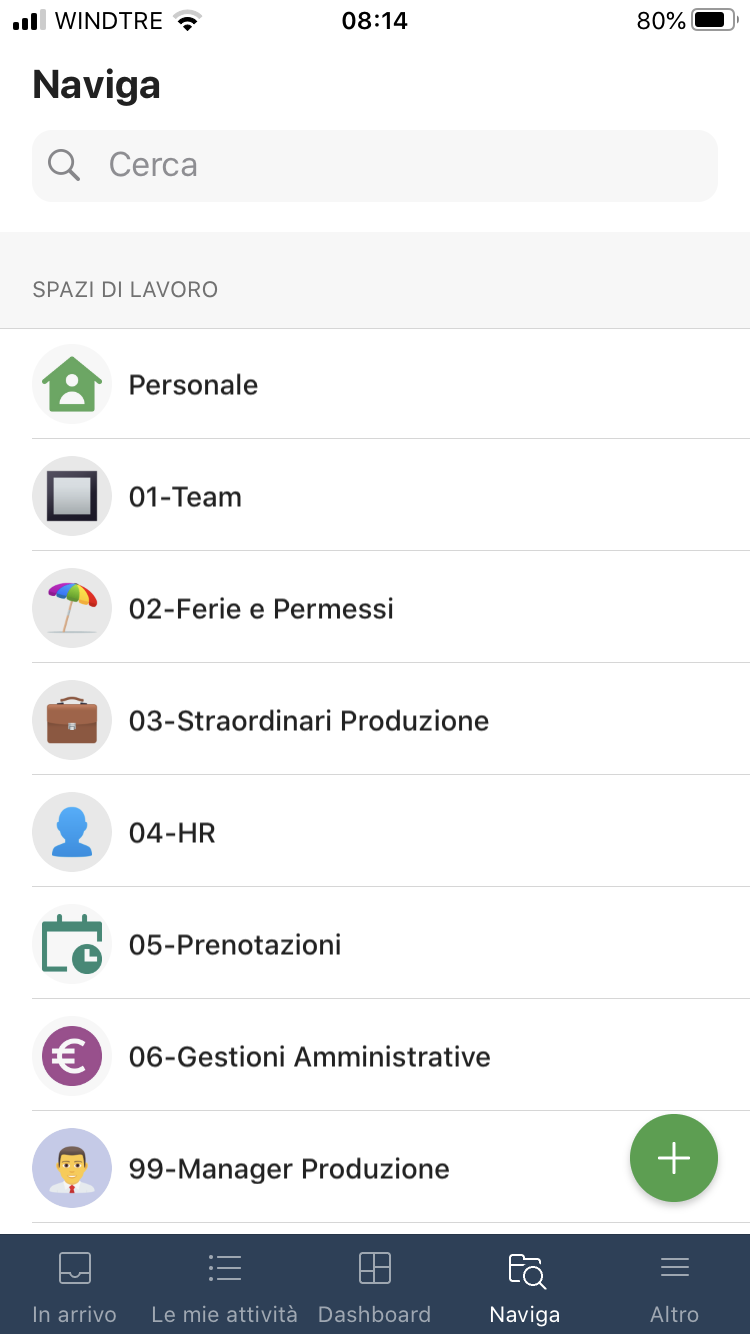Tap the calendar clock Prenotazioni icon

[72, 945]
